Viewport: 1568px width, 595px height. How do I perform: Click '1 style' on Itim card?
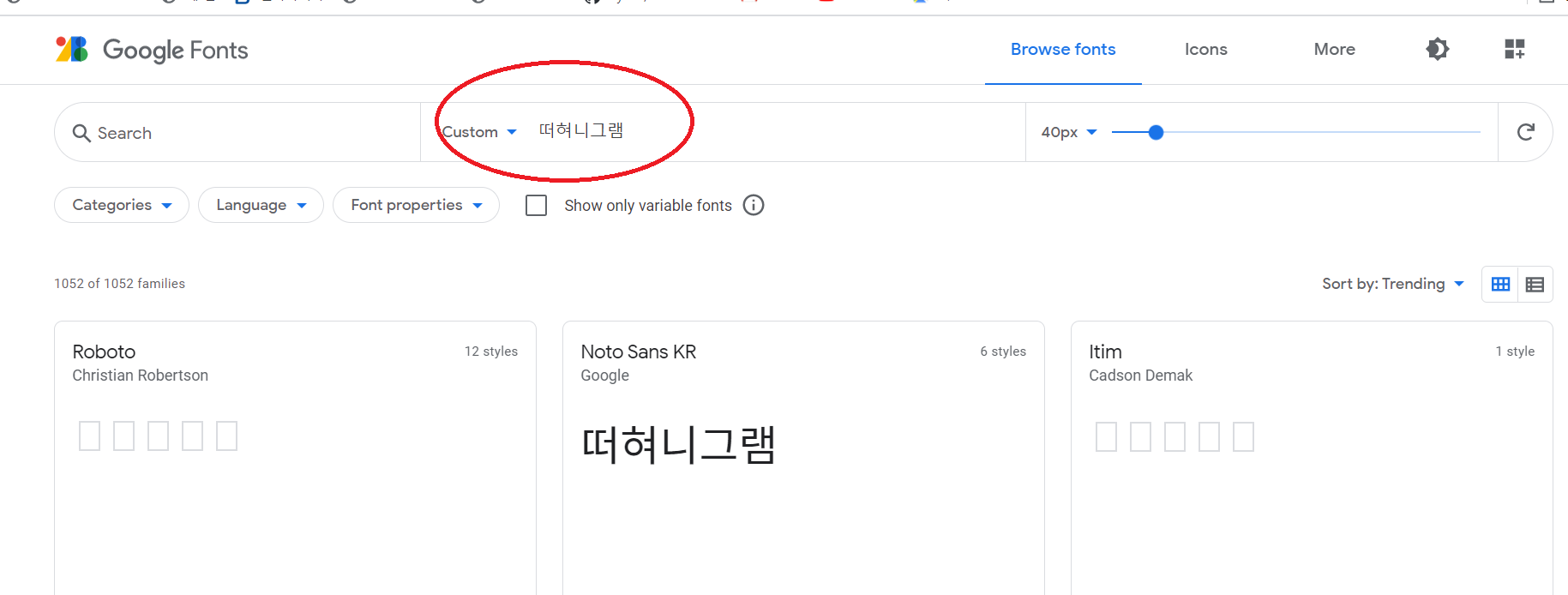click(1515, 352)
